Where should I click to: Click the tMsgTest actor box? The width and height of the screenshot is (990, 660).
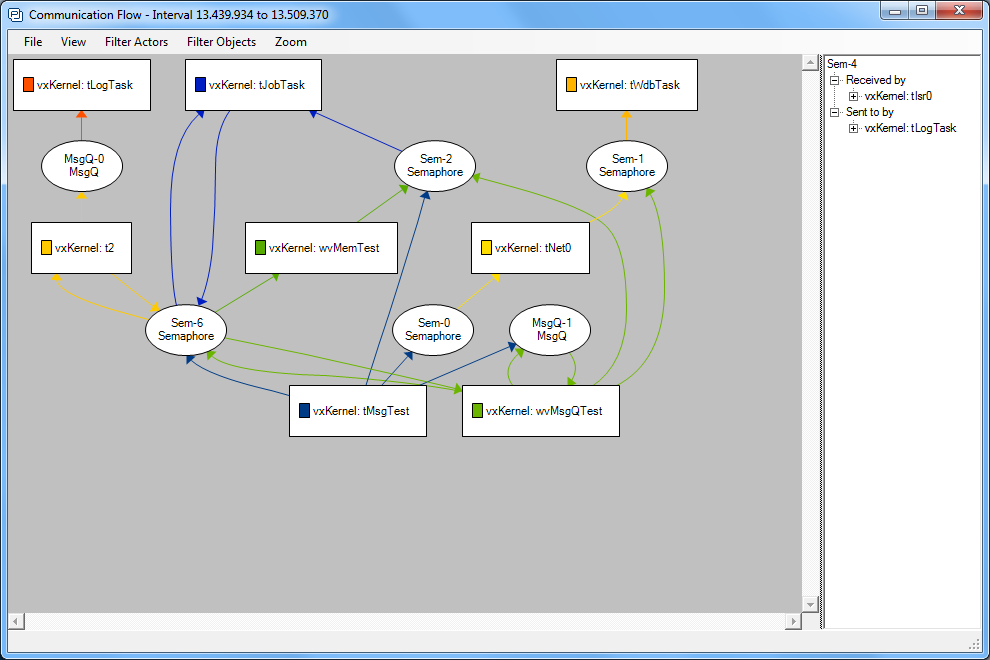coord(358,411)
